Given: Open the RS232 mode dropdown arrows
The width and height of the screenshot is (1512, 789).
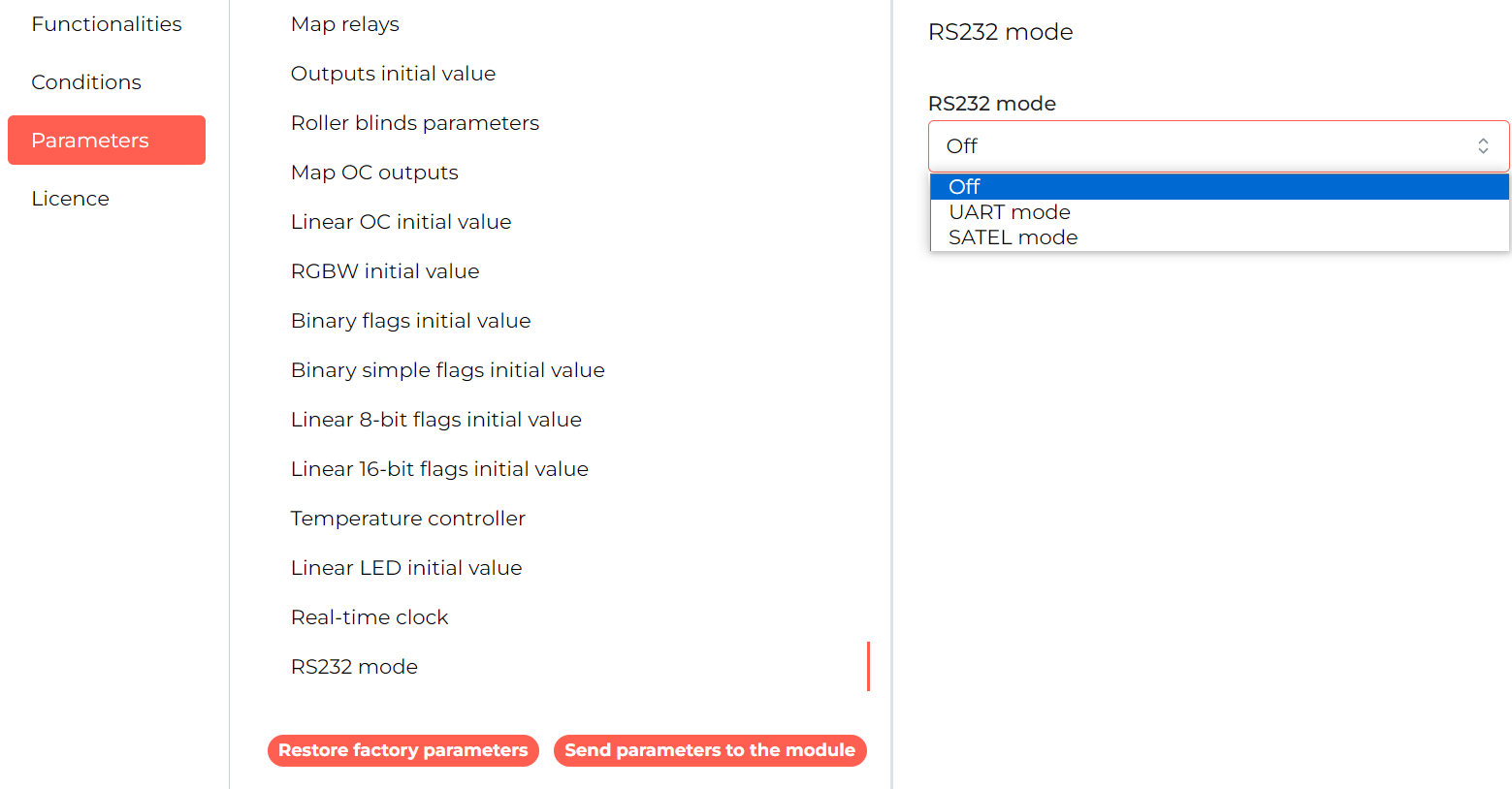Looking at the screenshot, I should pos(1482,146).
